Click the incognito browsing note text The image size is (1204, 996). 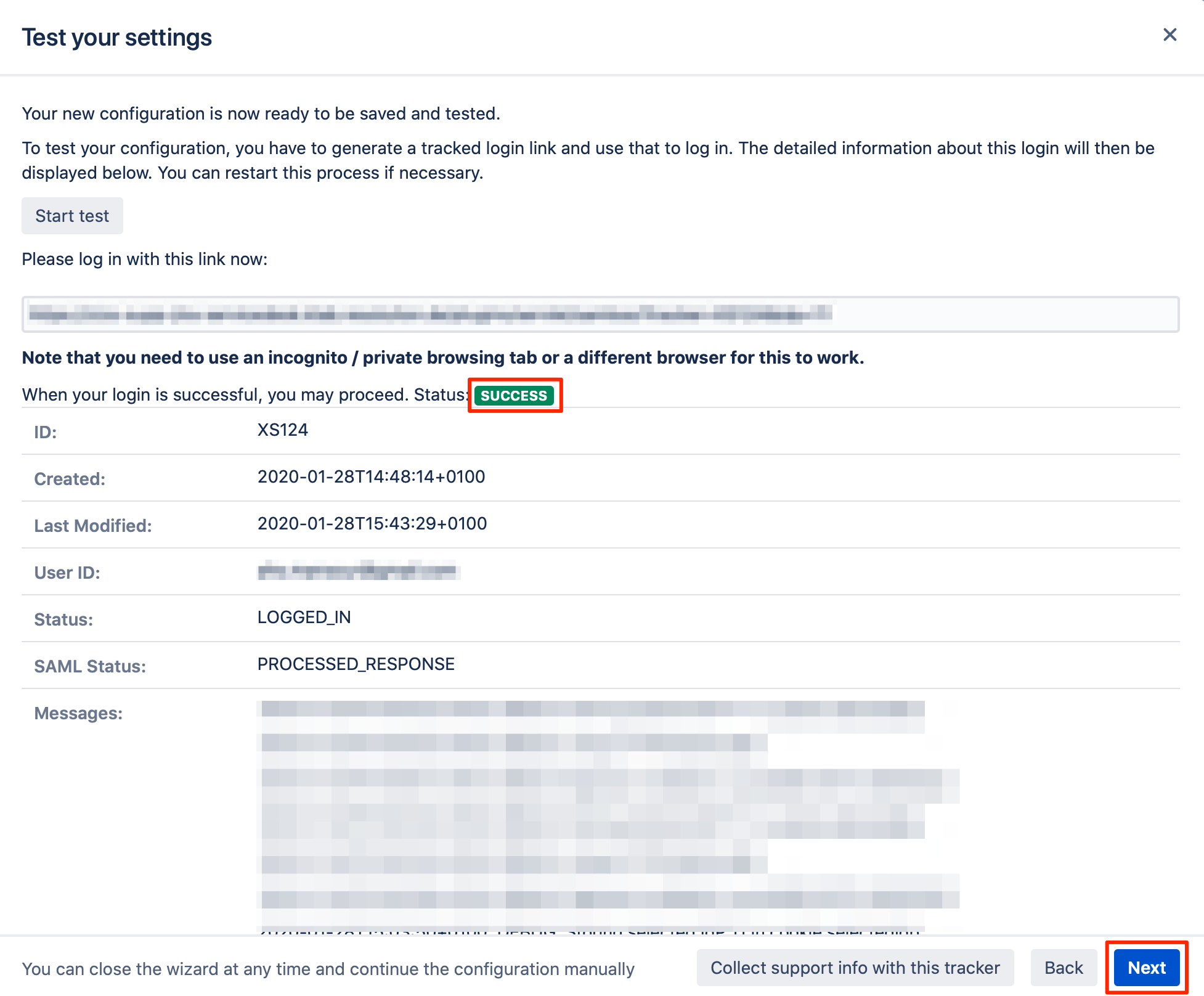coord(443,357)
